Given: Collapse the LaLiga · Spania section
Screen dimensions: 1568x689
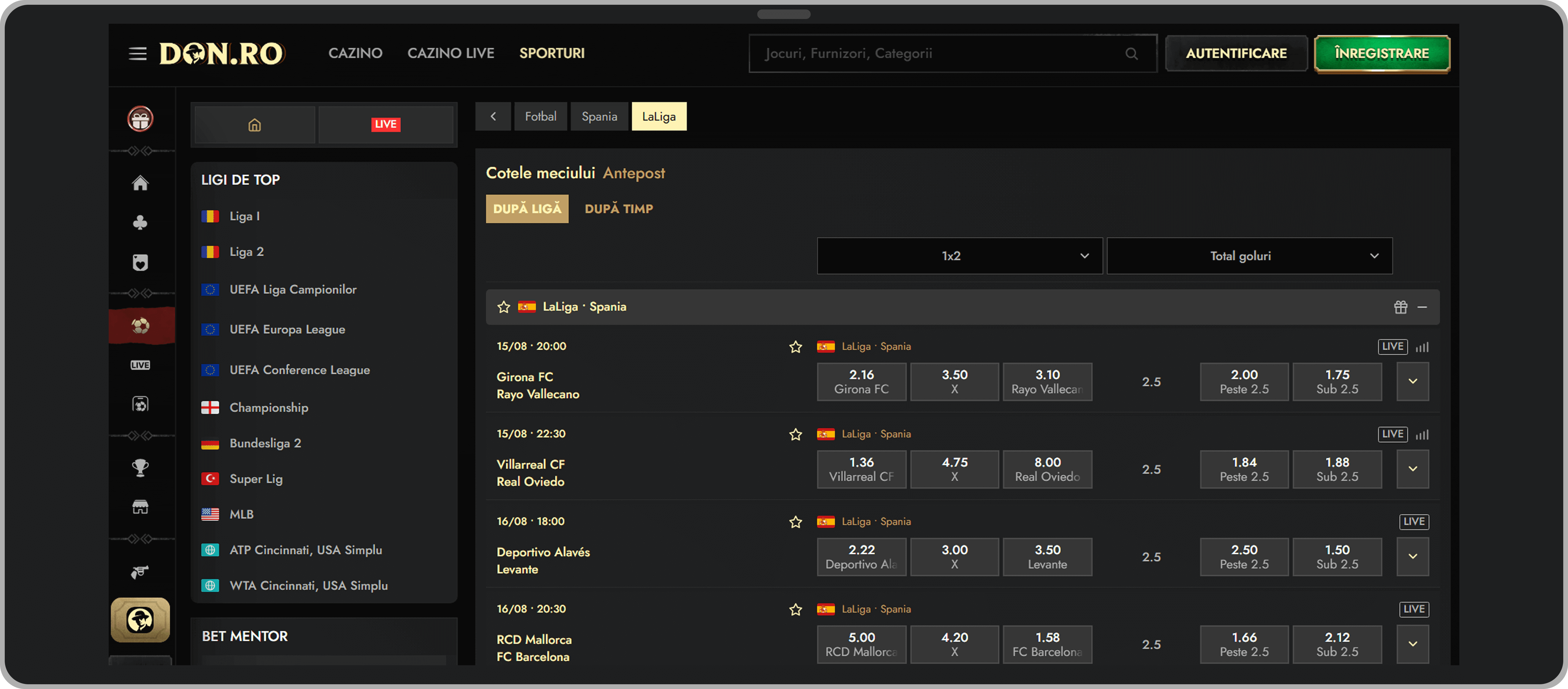Looking at the screenshot, I should [1422, 307].
